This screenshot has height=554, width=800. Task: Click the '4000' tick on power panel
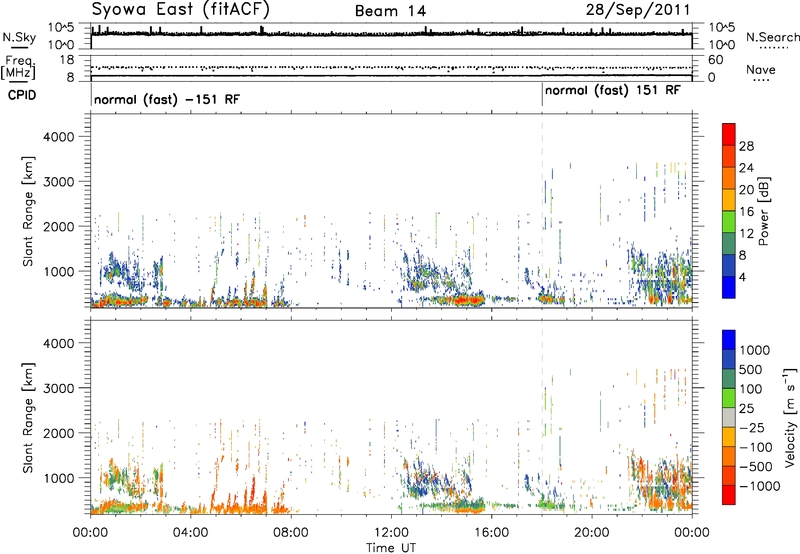(x=58, y=137)
